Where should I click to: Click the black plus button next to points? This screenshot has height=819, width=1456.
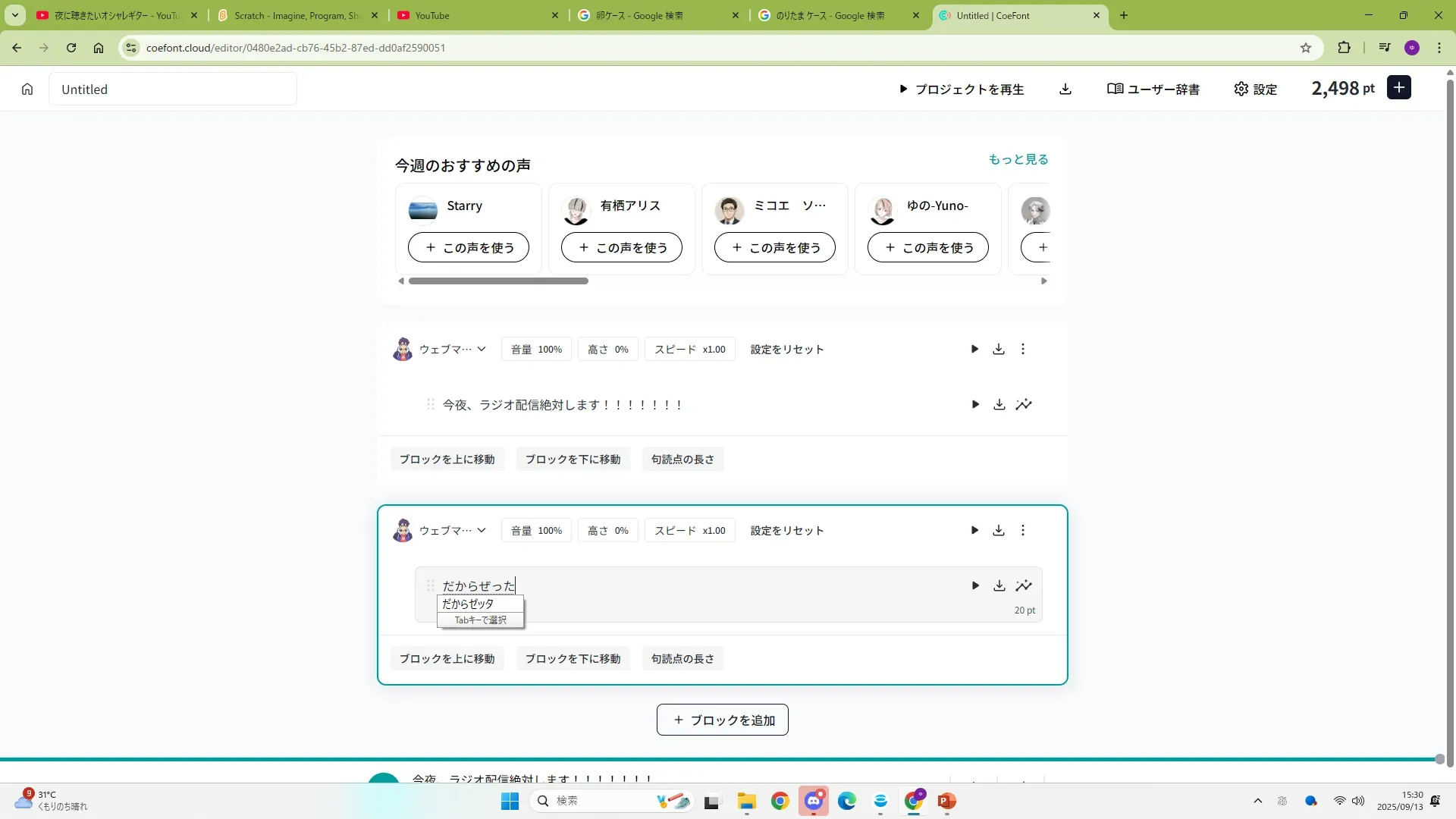tap(1399, 88)
